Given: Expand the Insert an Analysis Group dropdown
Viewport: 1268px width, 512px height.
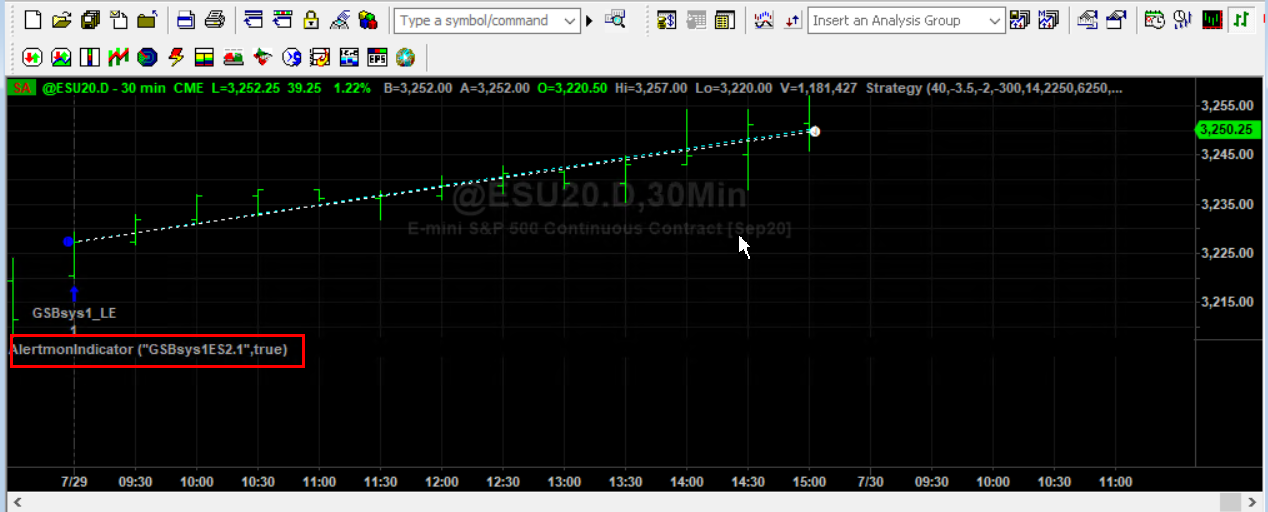Looking at the screenshot, I should [994, 21].
